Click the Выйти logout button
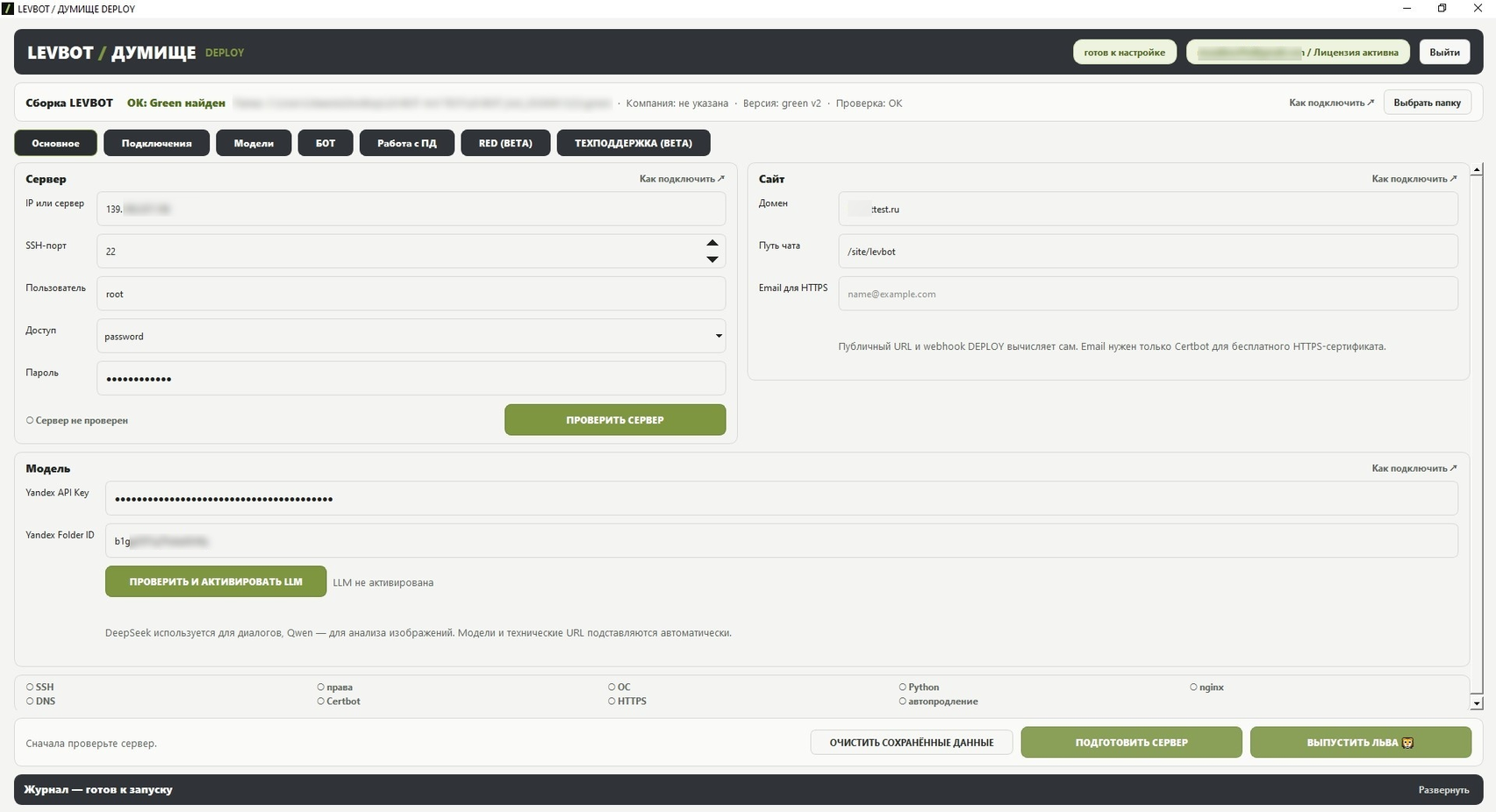1496x812 pixels. [x=1444, y=52]
